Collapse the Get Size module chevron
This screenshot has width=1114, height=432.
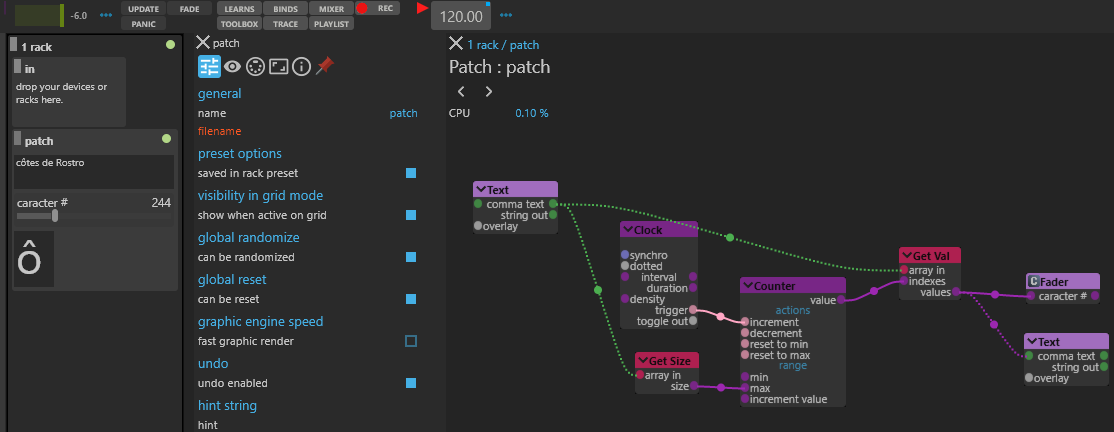(x=643, y=361)
